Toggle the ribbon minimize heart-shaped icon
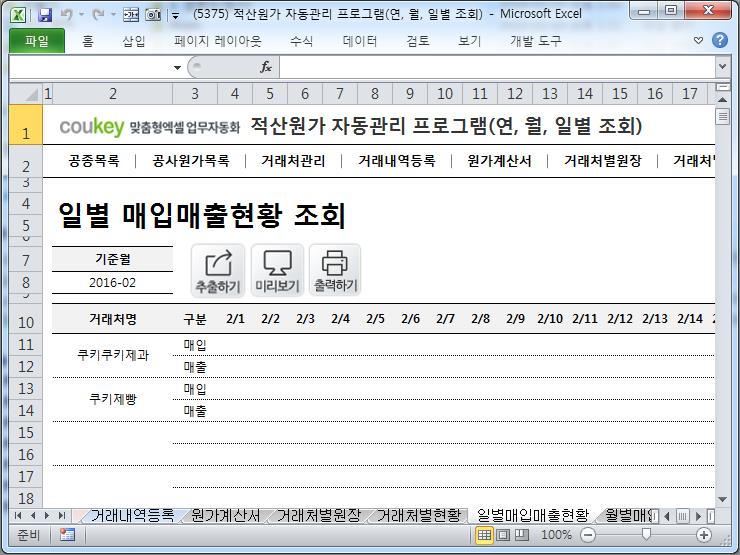This screenshot has height=555, width=740. [x=698, y=41]
